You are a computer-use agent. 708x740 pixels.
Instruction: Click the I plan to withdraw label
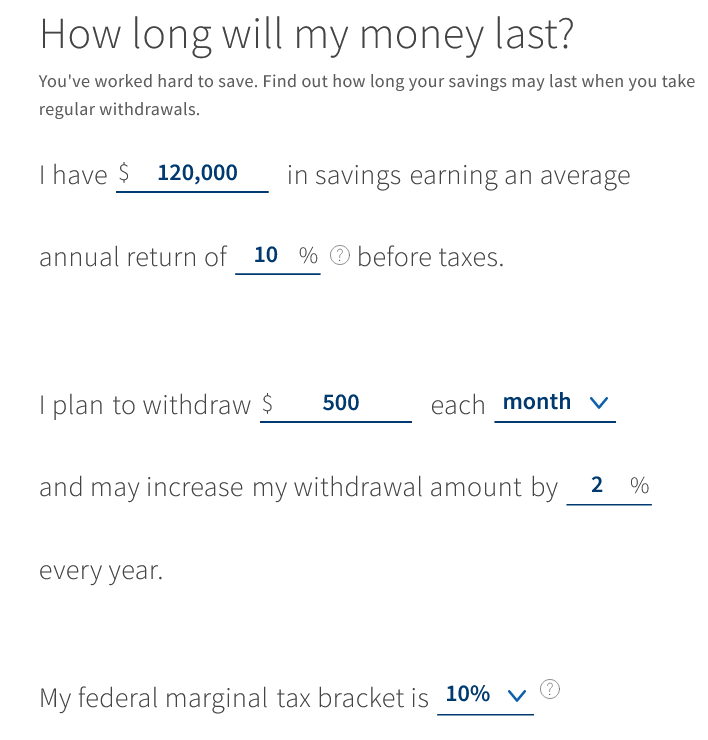pyautogui.click(x=145, y=405)
